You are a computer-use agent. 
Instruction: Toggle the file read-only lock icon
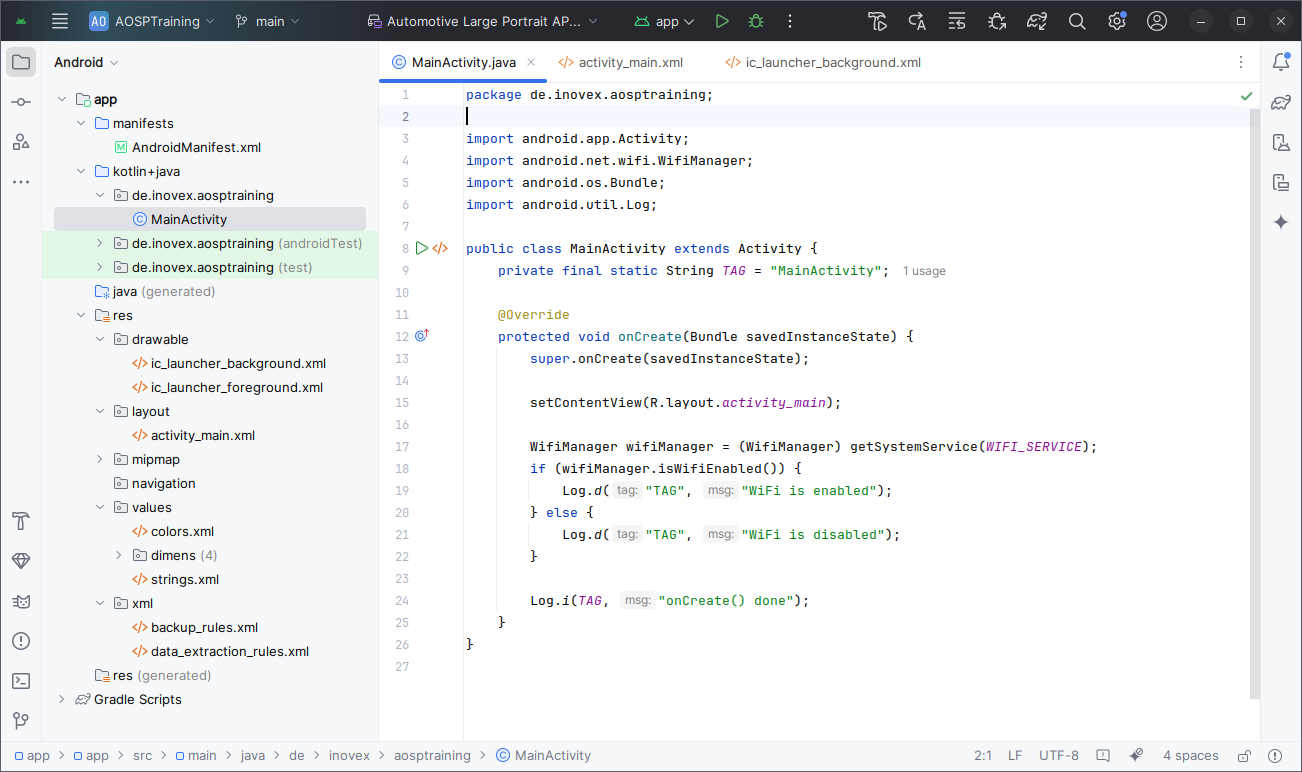(x=1244, y=756)
